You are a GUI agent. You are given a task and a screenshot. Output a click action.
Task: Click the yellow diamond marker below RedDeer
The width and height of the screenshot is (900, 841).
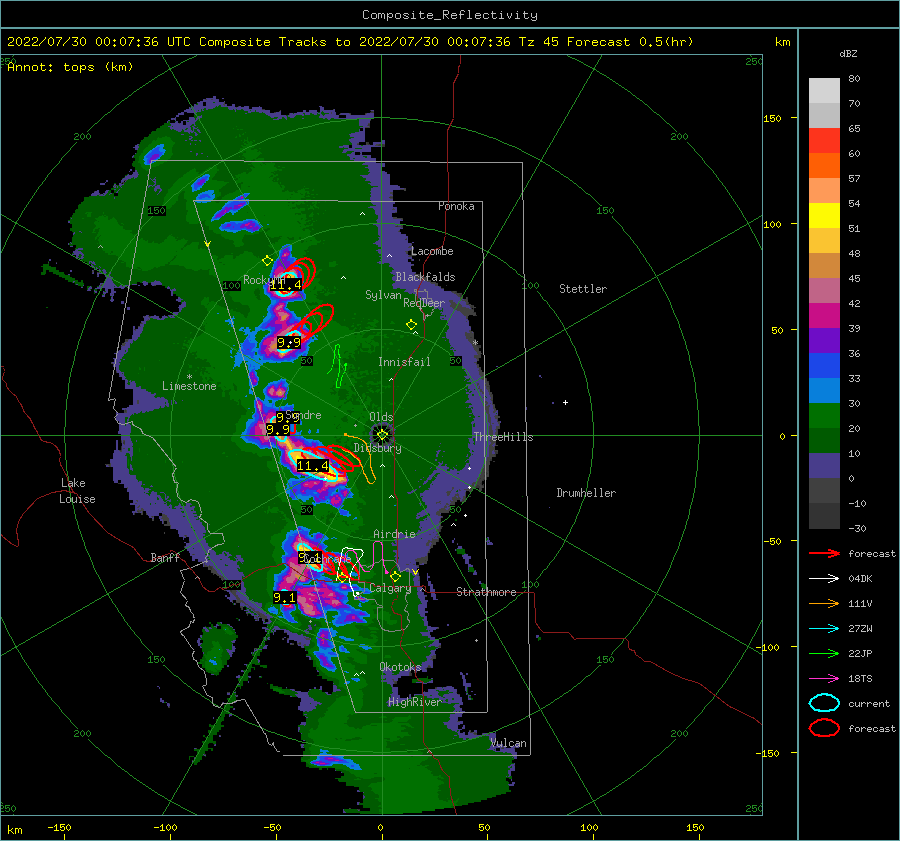[x=411, y=325]
